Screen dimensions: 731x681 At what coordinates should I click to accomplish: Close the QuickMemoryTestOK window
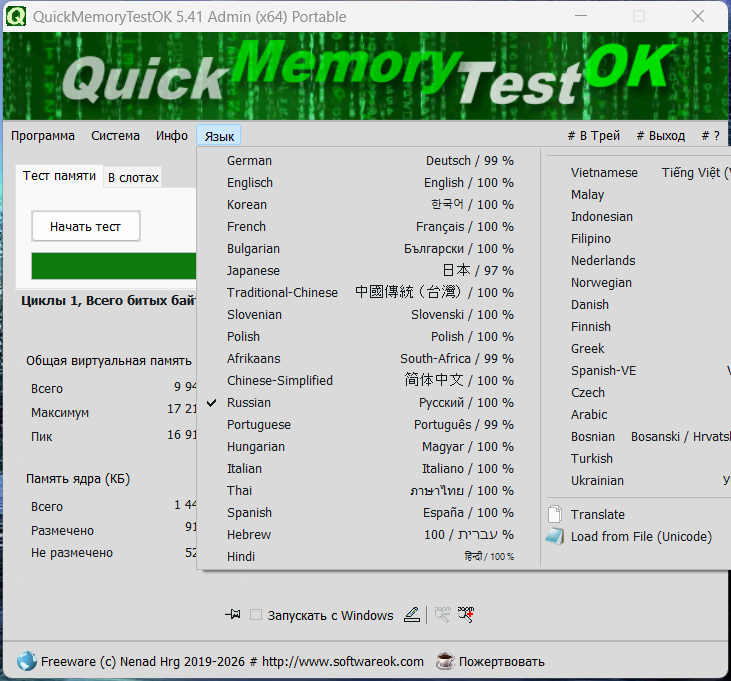click(x=698, y=16)
